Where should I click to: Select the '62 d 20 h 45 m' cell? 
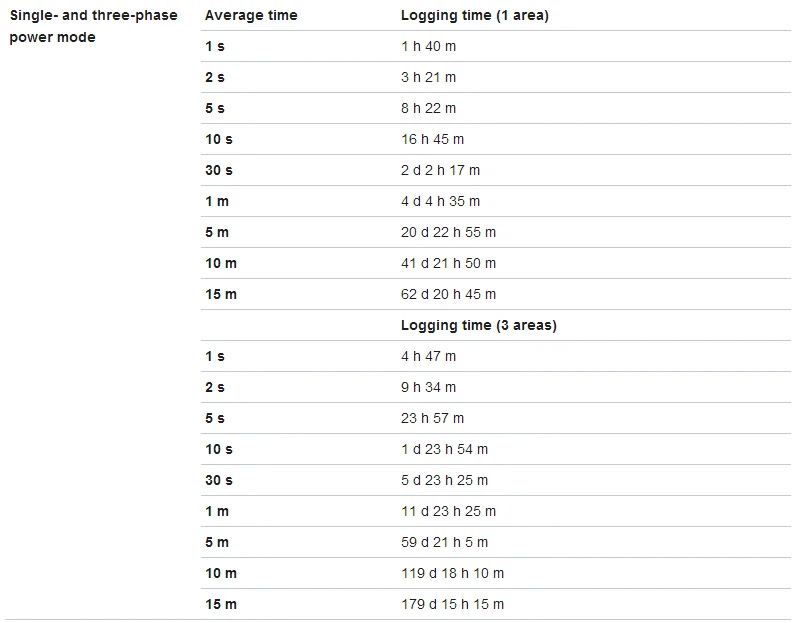(x=448, y=294)
